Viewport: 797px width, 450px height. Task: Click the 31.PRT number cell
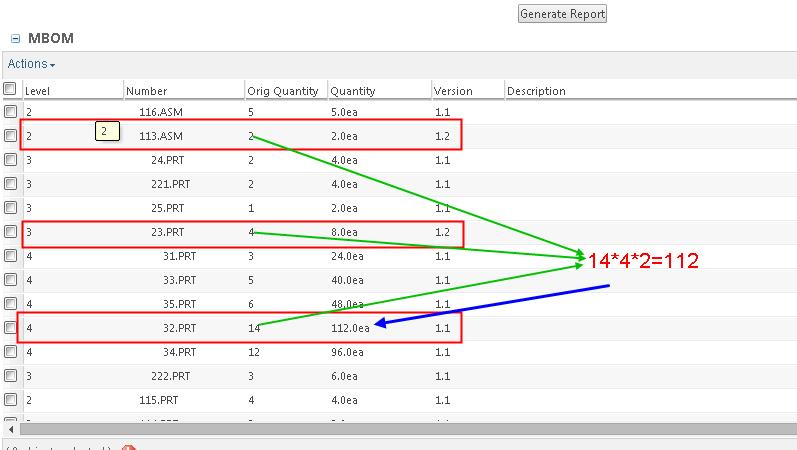179,256
